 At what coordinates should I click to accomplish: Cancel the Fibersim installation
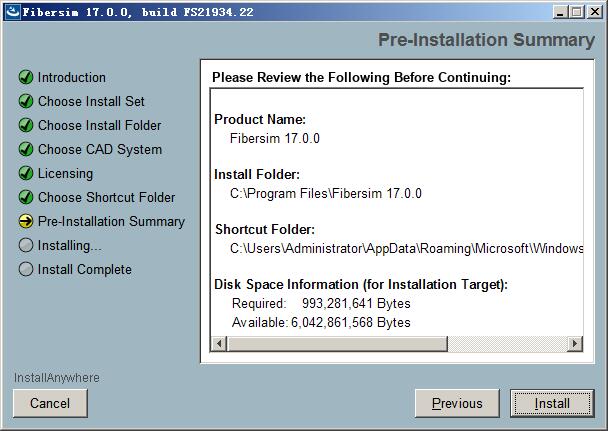[50, 403]
